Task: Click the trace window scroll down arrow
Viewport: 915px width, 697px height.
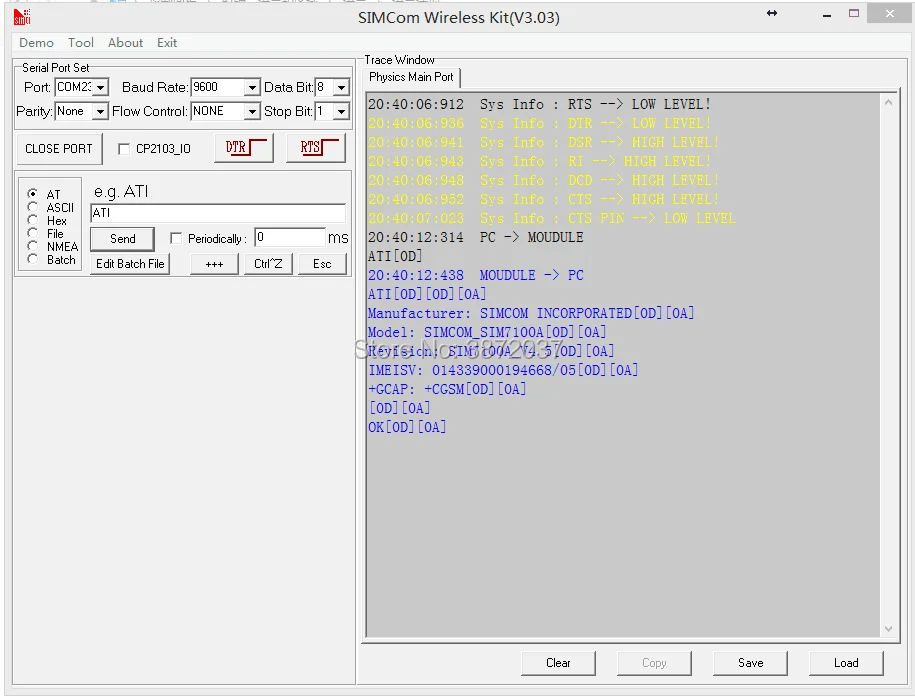Action: (x=888, y=629)
